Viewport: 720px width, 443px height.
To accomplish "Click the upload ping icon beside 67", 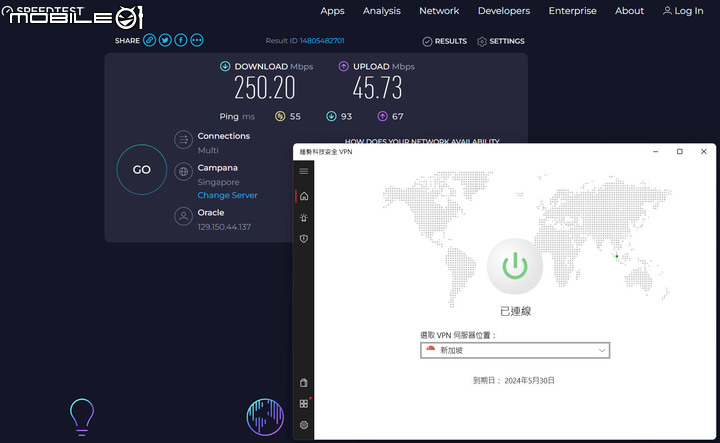I will pos(382,116).
